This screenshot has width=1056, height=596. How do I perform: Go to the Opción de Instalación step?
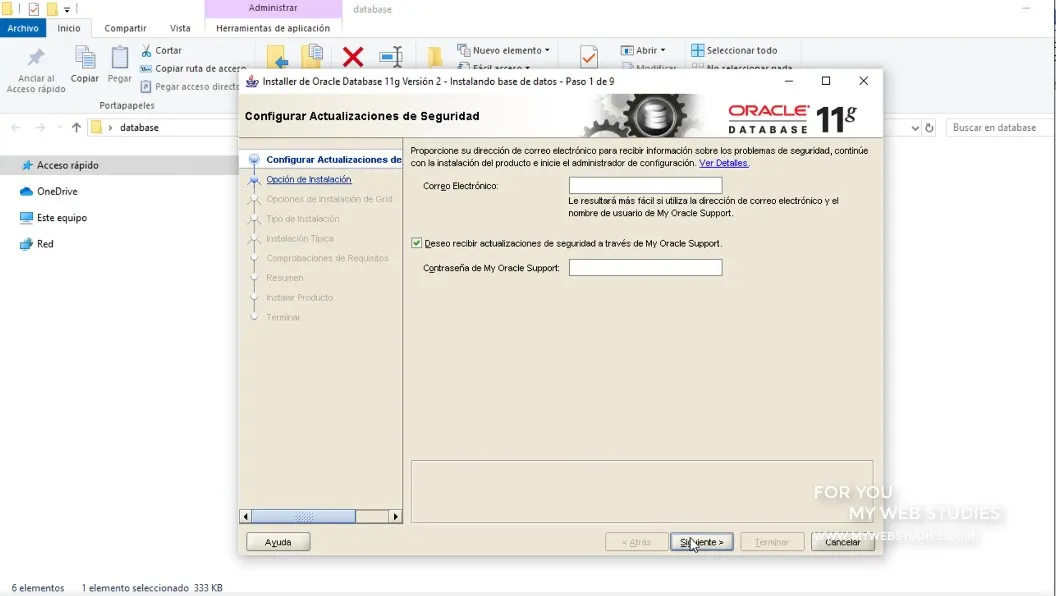click(x=308, y=179)
